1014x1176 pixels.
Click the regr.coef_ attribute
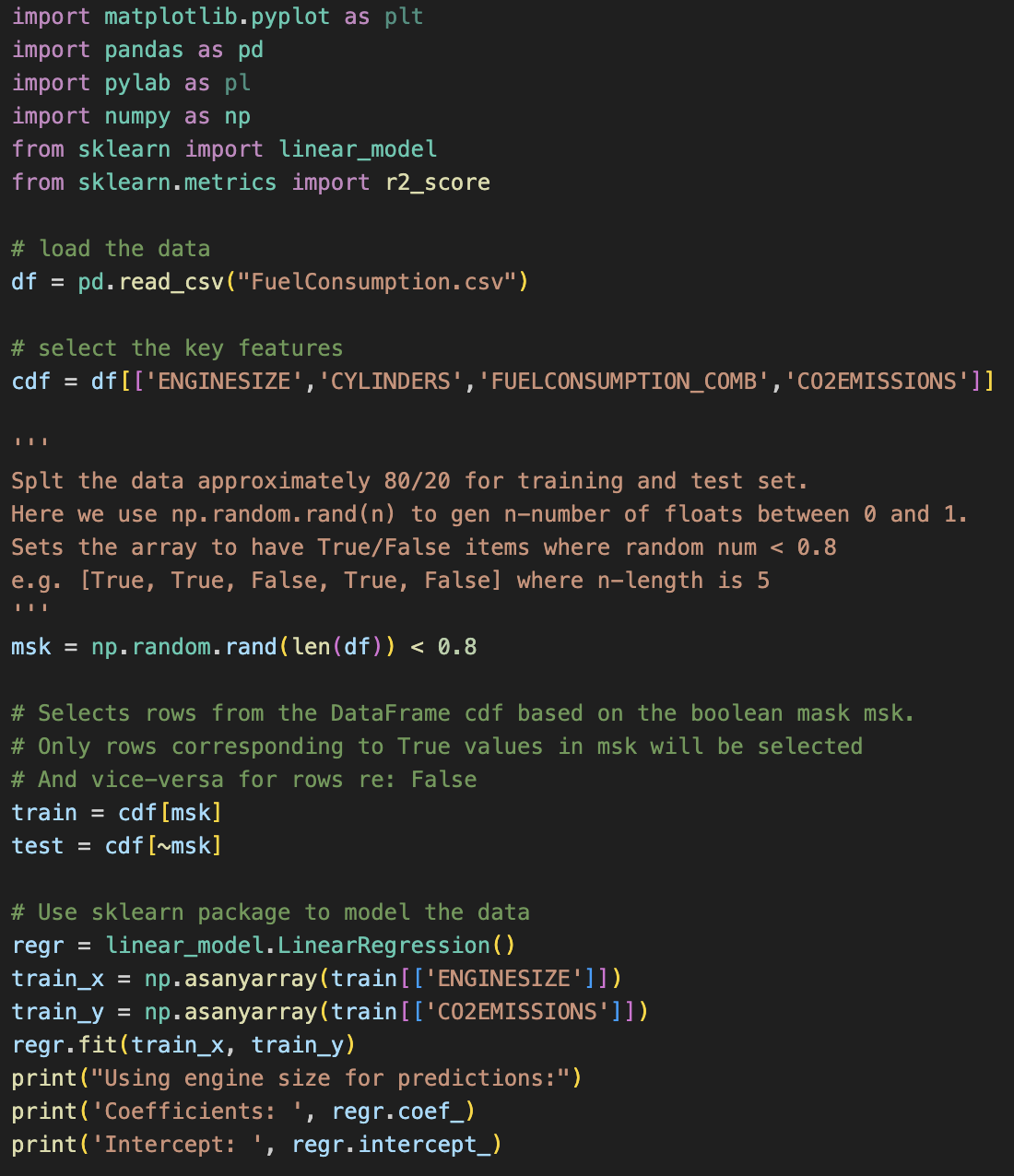point(398,1111)
